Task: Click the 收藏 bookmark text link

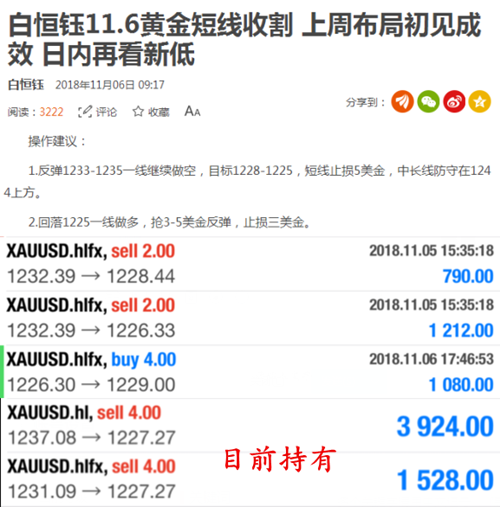Action: 159,112
